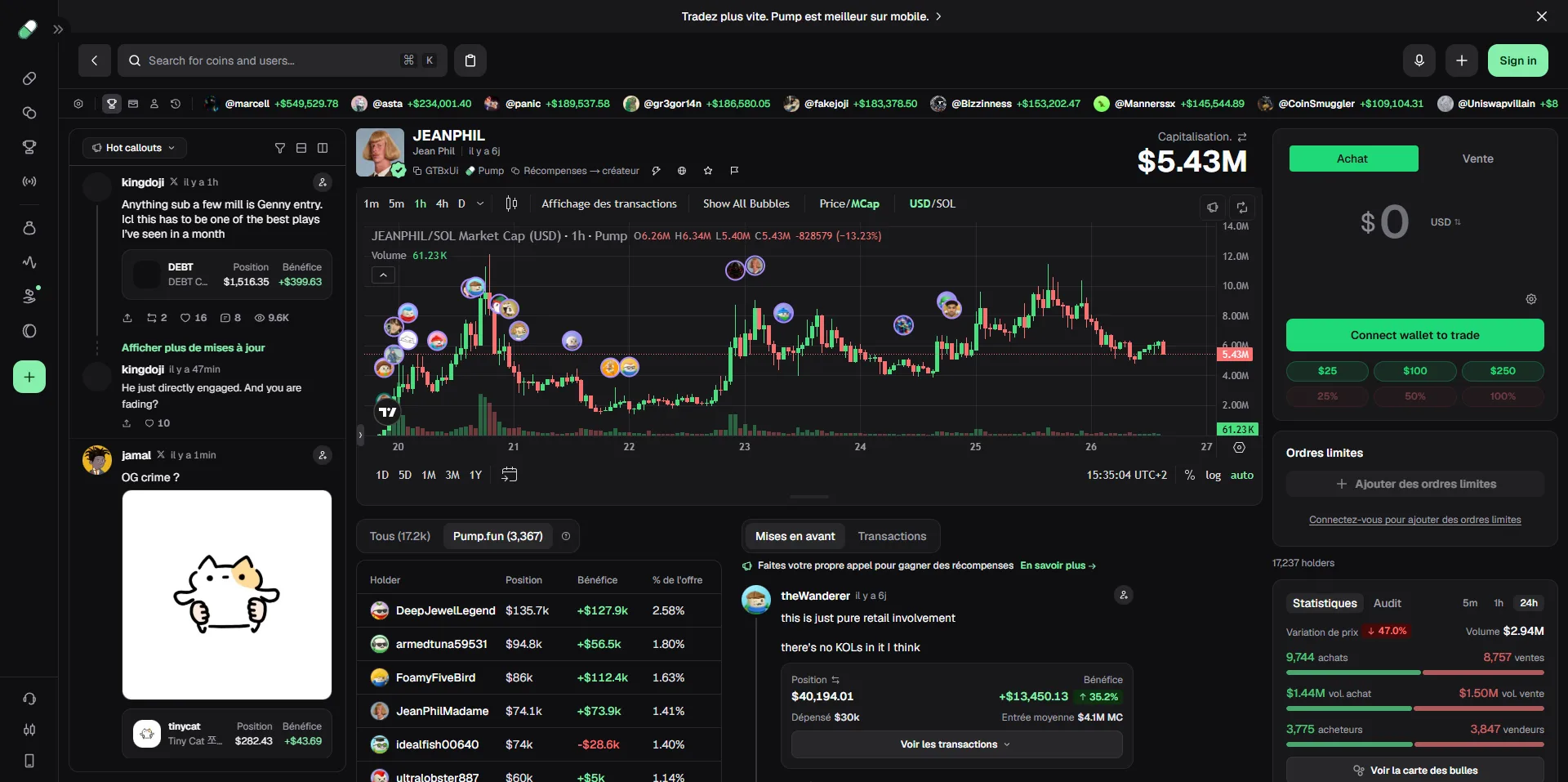The image size is (1568, 782).
Task: Open the En savoir plus link
Action: 1058,565
